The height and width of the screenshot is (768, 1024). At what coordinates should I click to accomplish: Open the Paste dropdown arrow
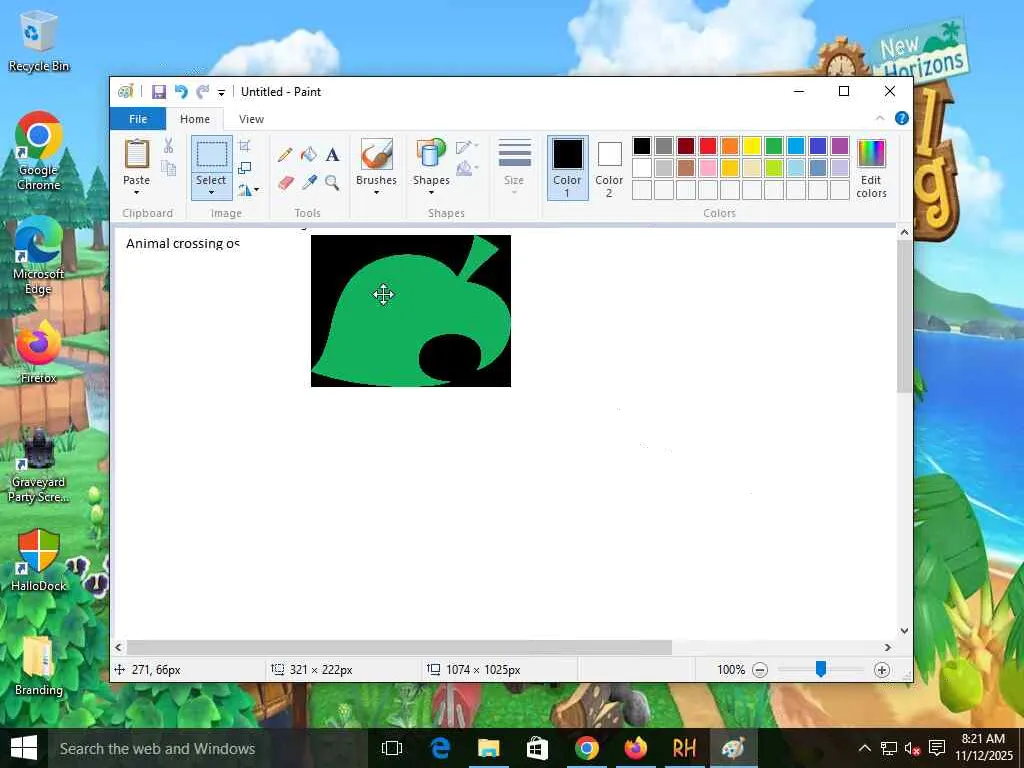tap(136, 193)
